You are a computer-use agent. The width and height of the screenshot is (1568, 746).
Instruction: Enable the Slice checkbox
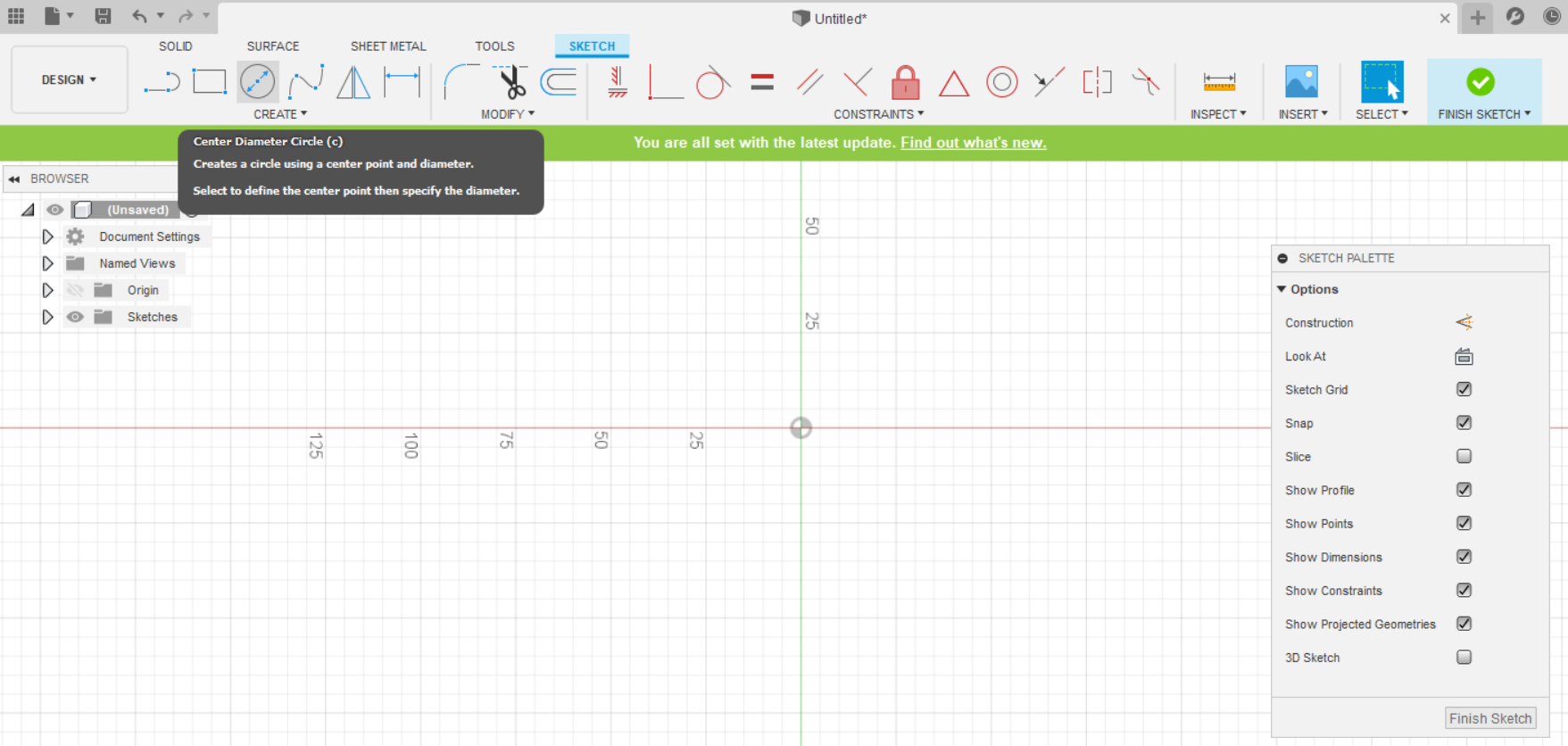[x=1464, y=456]
